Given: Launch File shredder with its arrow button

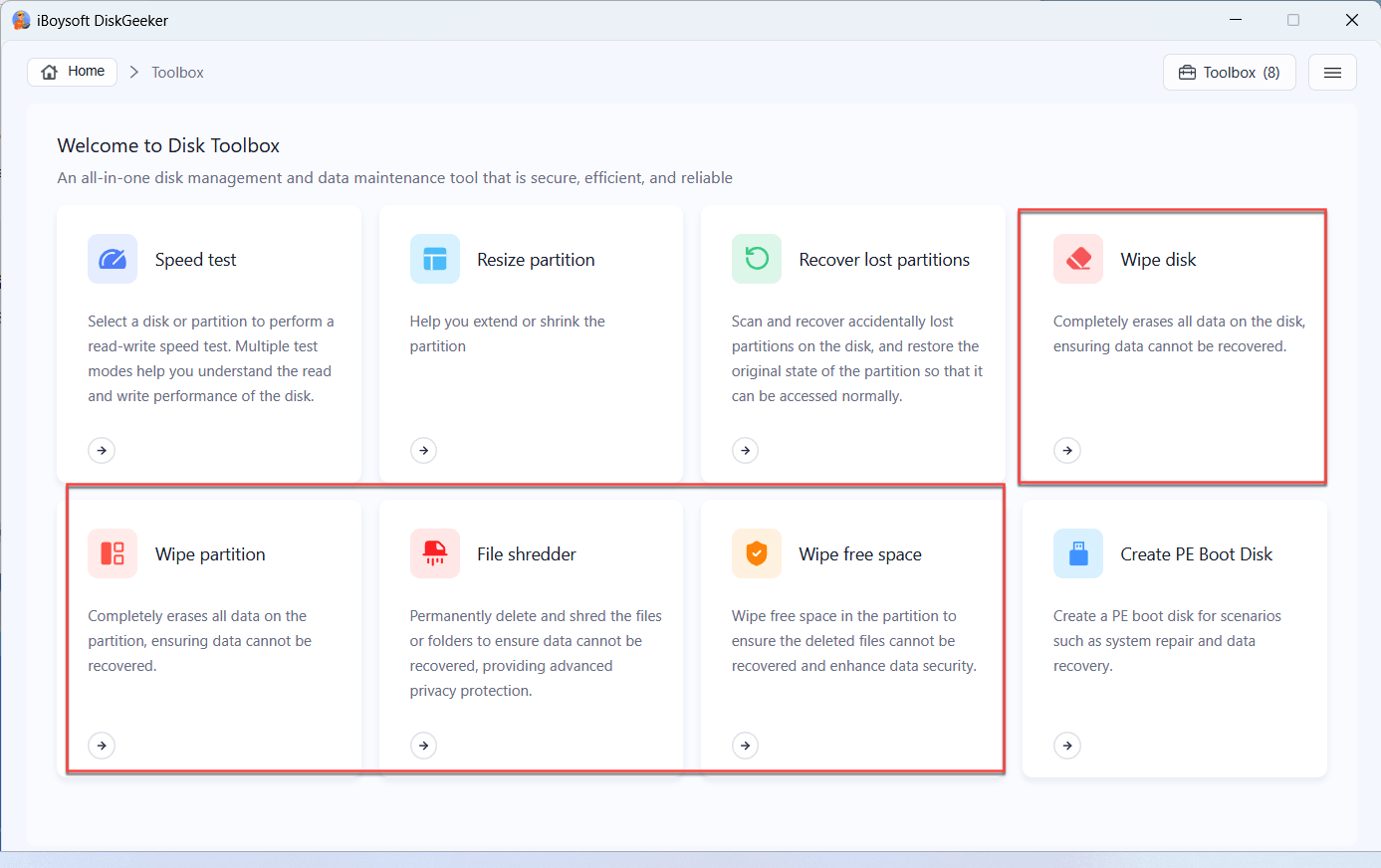Looking at the screenshot, I should (423, 745).
